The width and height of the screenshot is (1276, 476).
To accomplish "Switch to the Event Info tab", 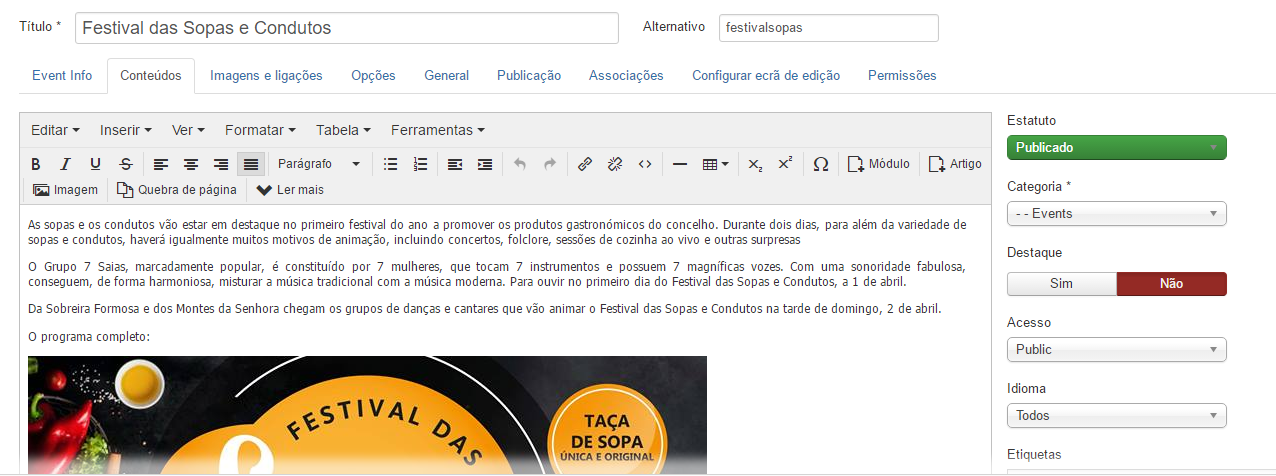I will [62, 76].
